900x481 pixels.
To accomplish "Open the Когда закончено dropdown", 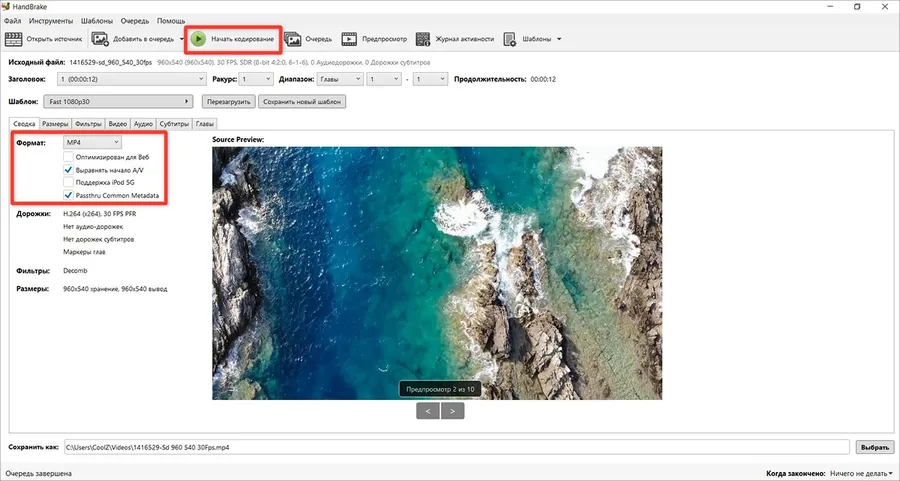I will [862, 474].
